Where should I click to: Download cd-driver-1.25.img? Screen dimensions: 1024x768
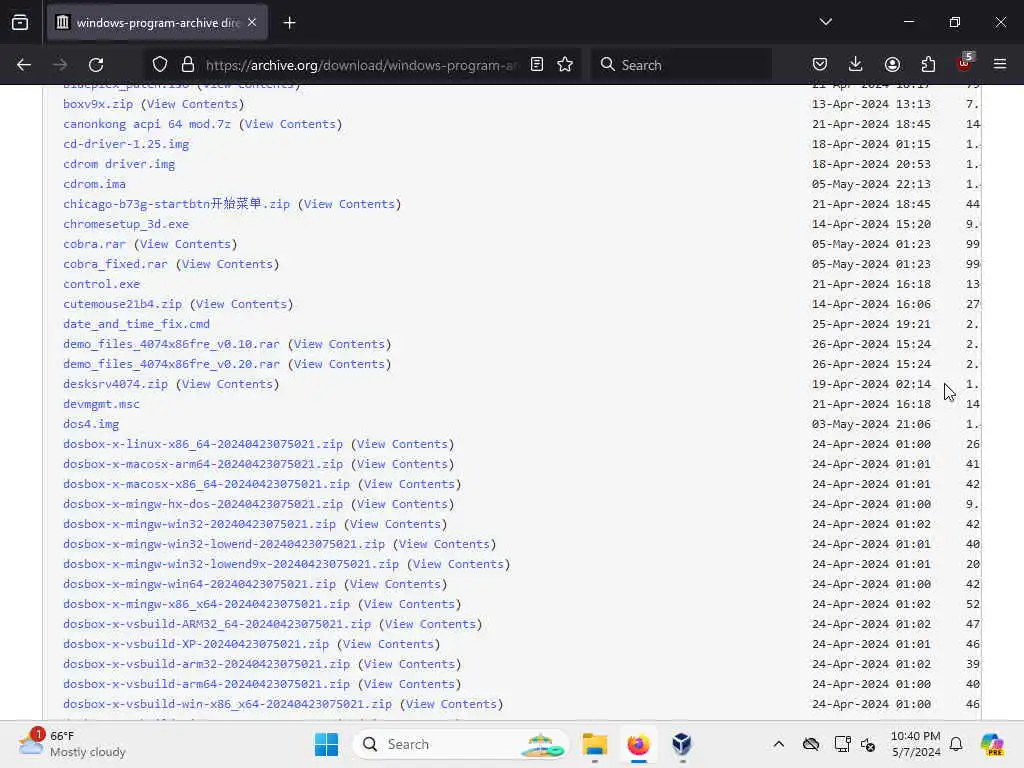pyautogui.click(x=126, y=144)
